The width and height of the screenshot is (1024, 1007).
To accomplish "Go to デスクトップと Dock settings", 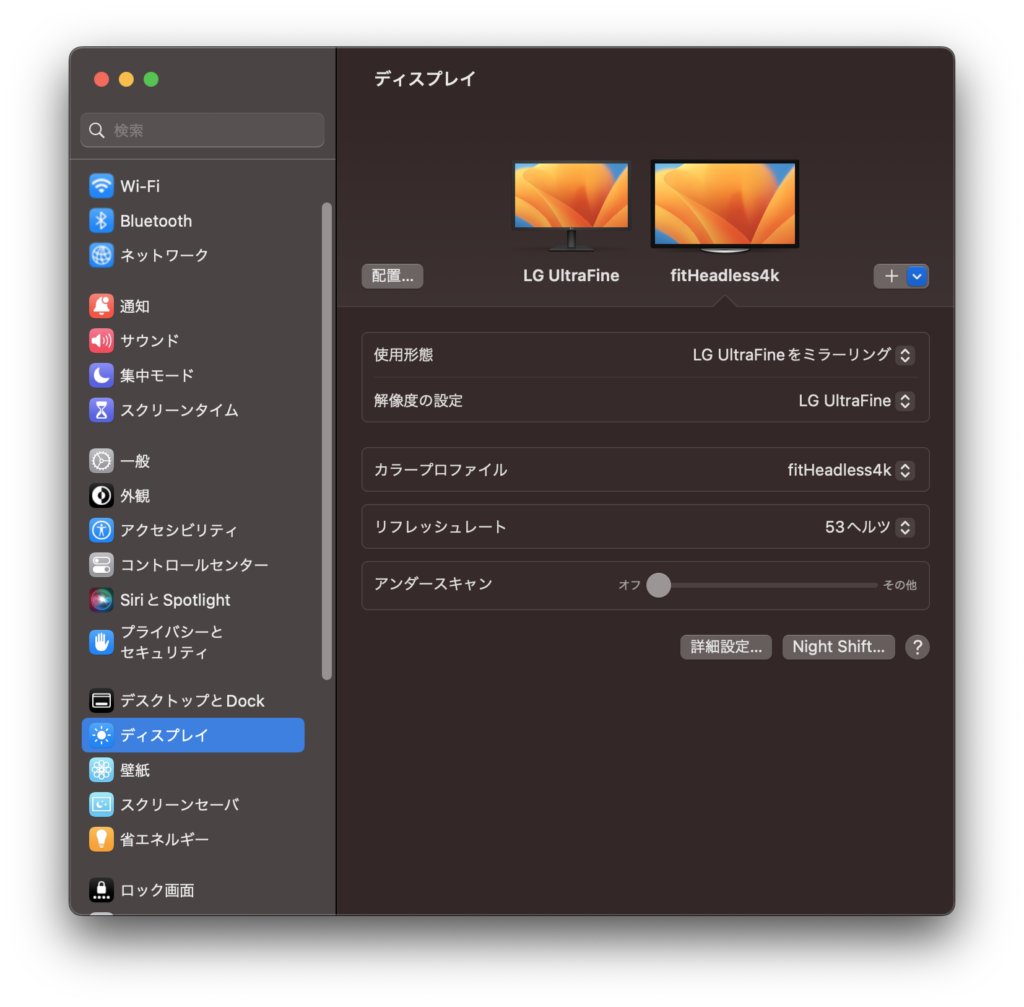I will (x=192, y=701).
